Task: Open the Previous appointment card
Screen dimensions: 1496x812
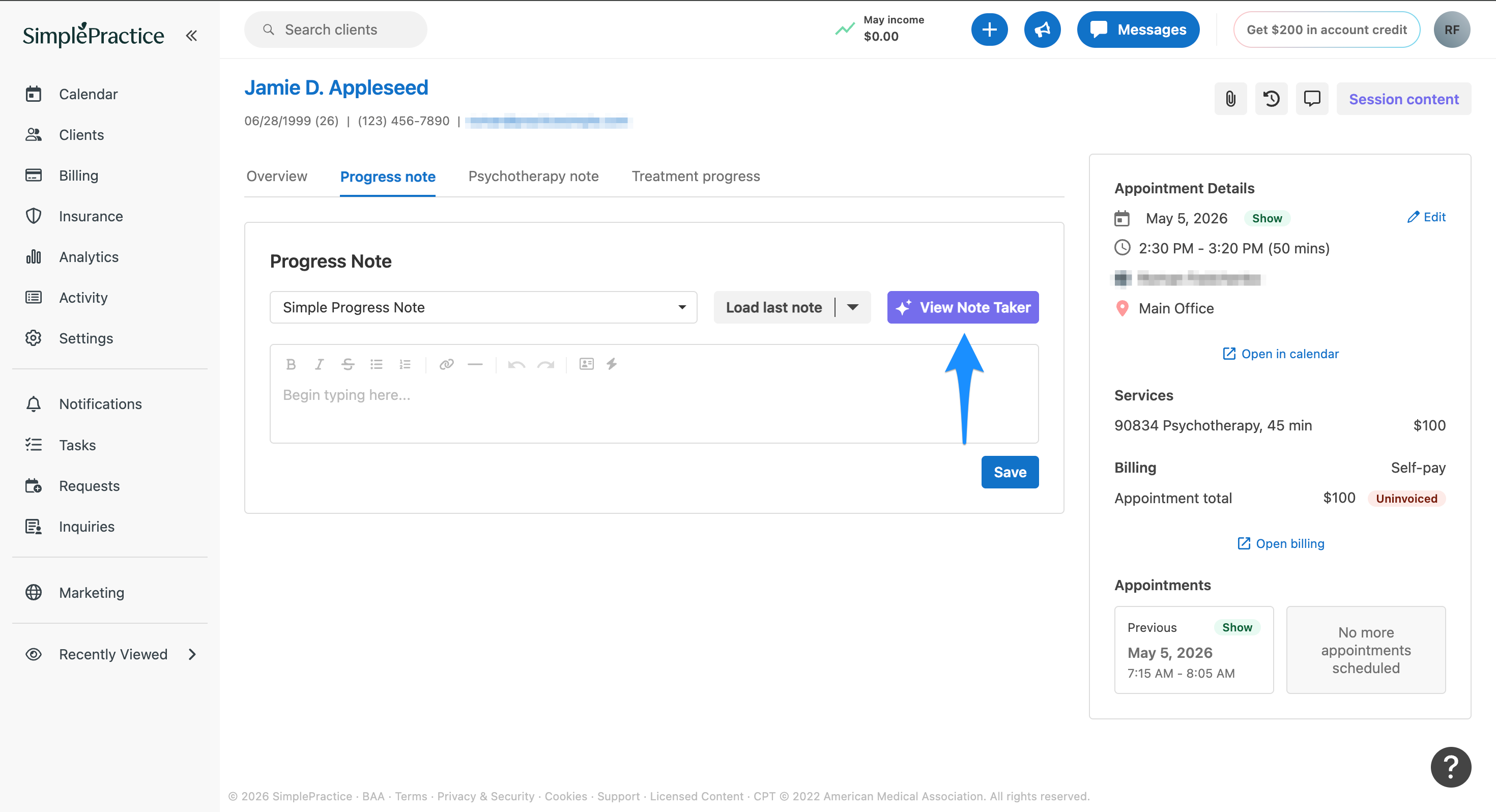Action: tap(1193, 650)
